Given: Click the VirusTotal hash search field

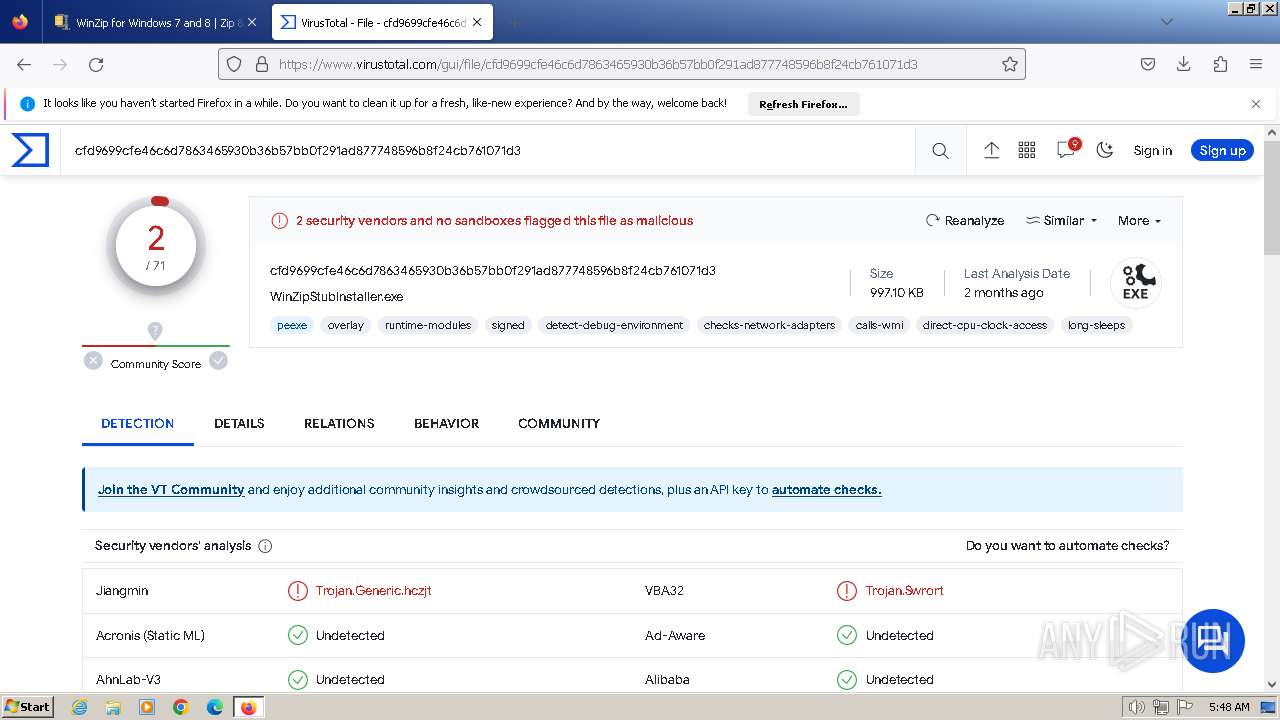Looking at the screenshot, I should click(x=487, y=151).
